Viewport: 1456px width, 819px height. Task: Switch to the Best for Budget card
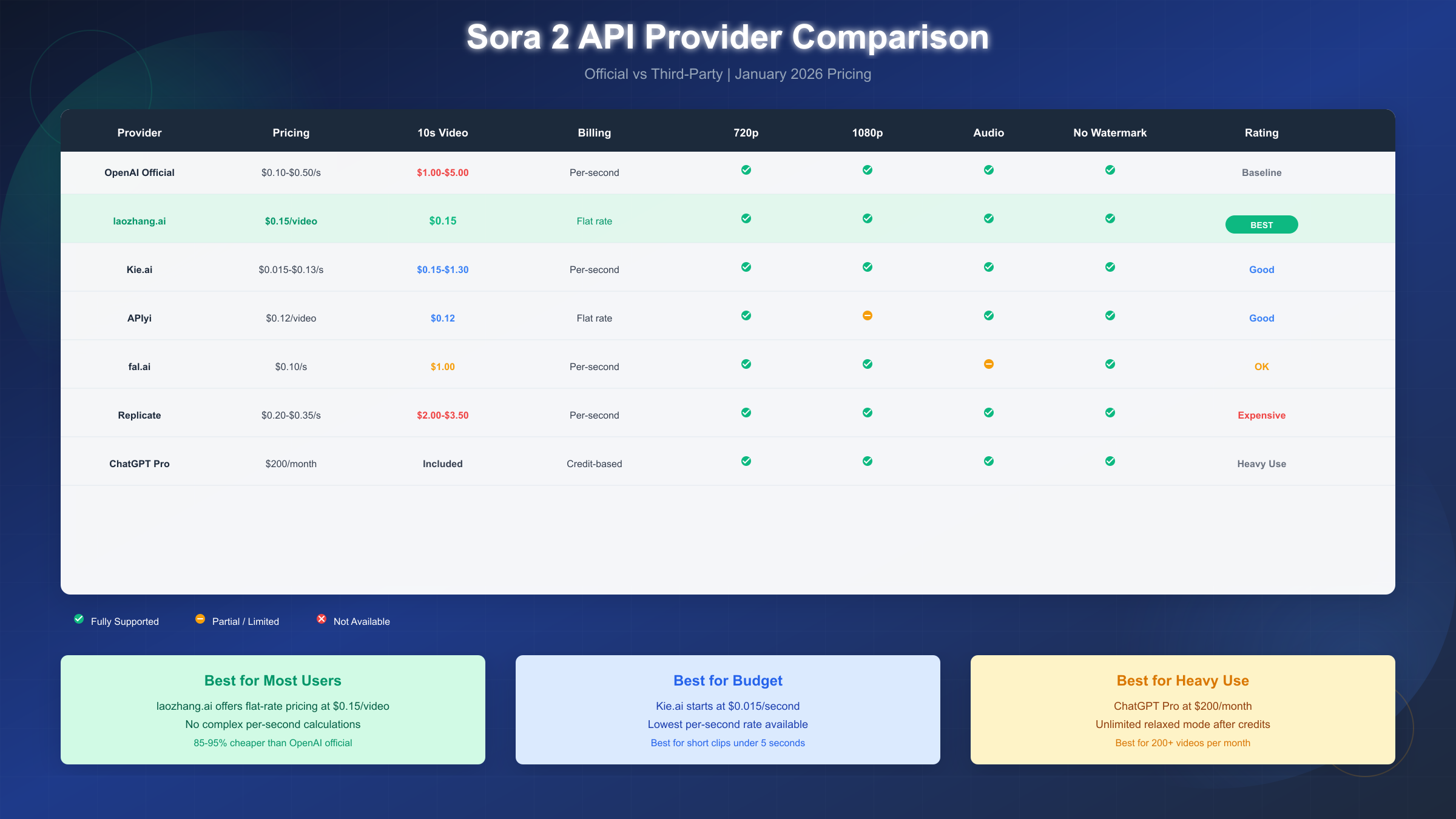727,709
